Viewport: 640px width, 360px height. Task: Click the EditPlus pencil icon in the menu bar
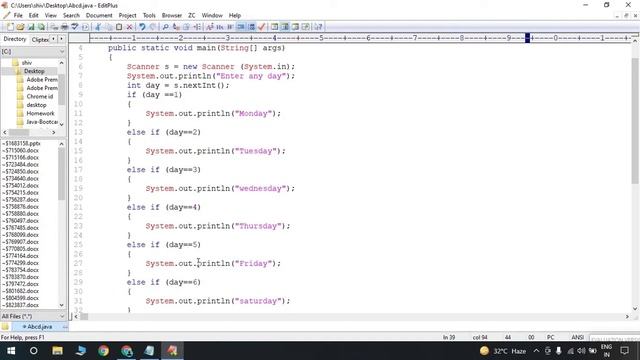click(x=7, y=16)
